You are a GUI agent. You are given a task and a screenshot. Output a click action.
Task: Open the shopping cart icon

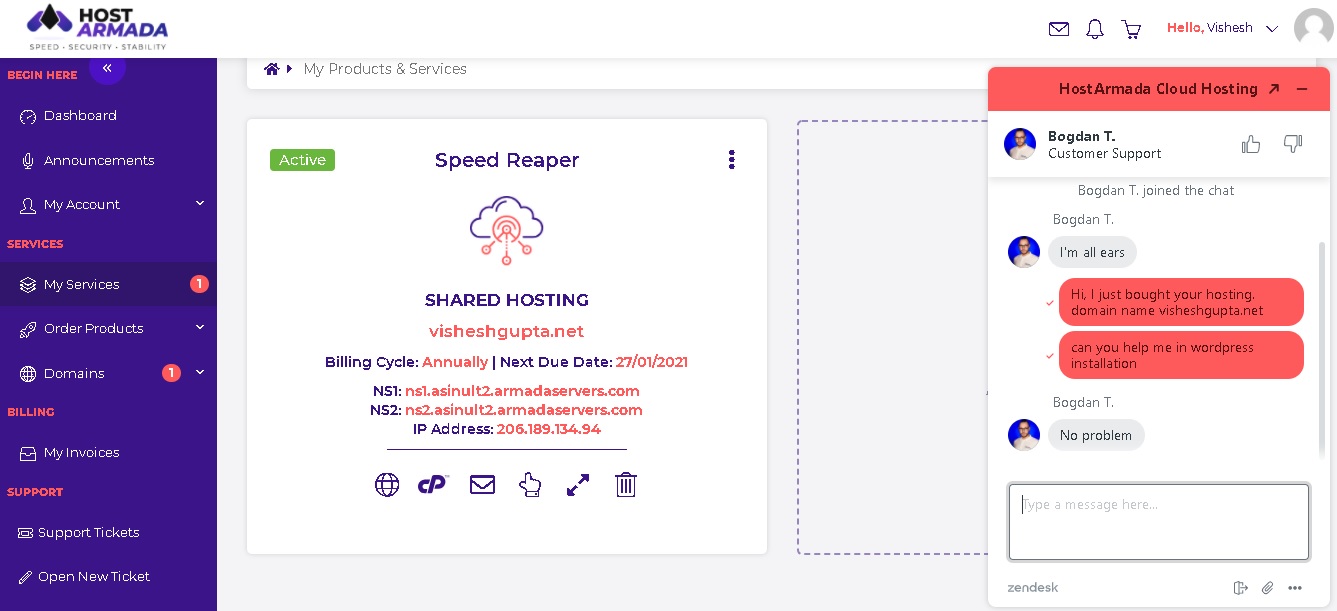pos(1131,29)
